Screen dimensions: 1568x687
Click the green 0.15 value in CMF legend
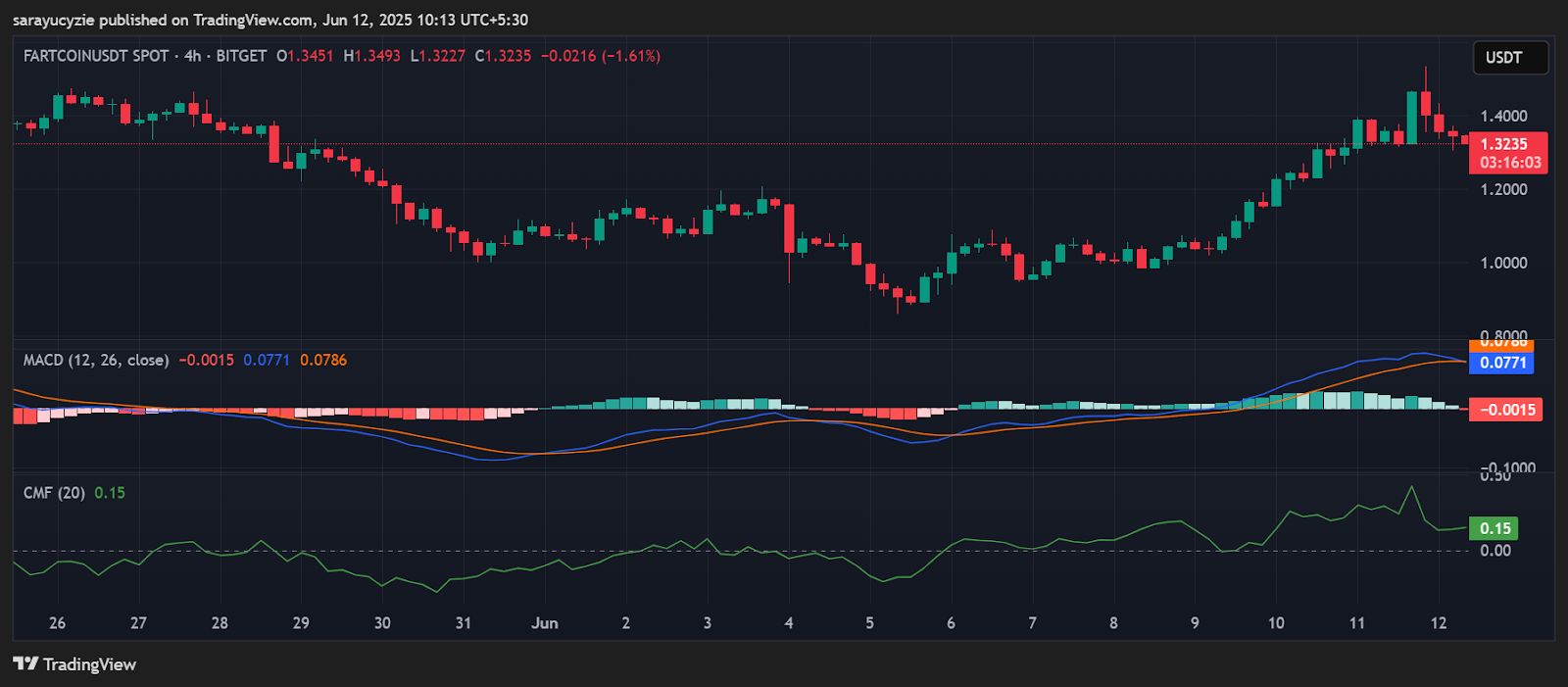tap(110, 493)
